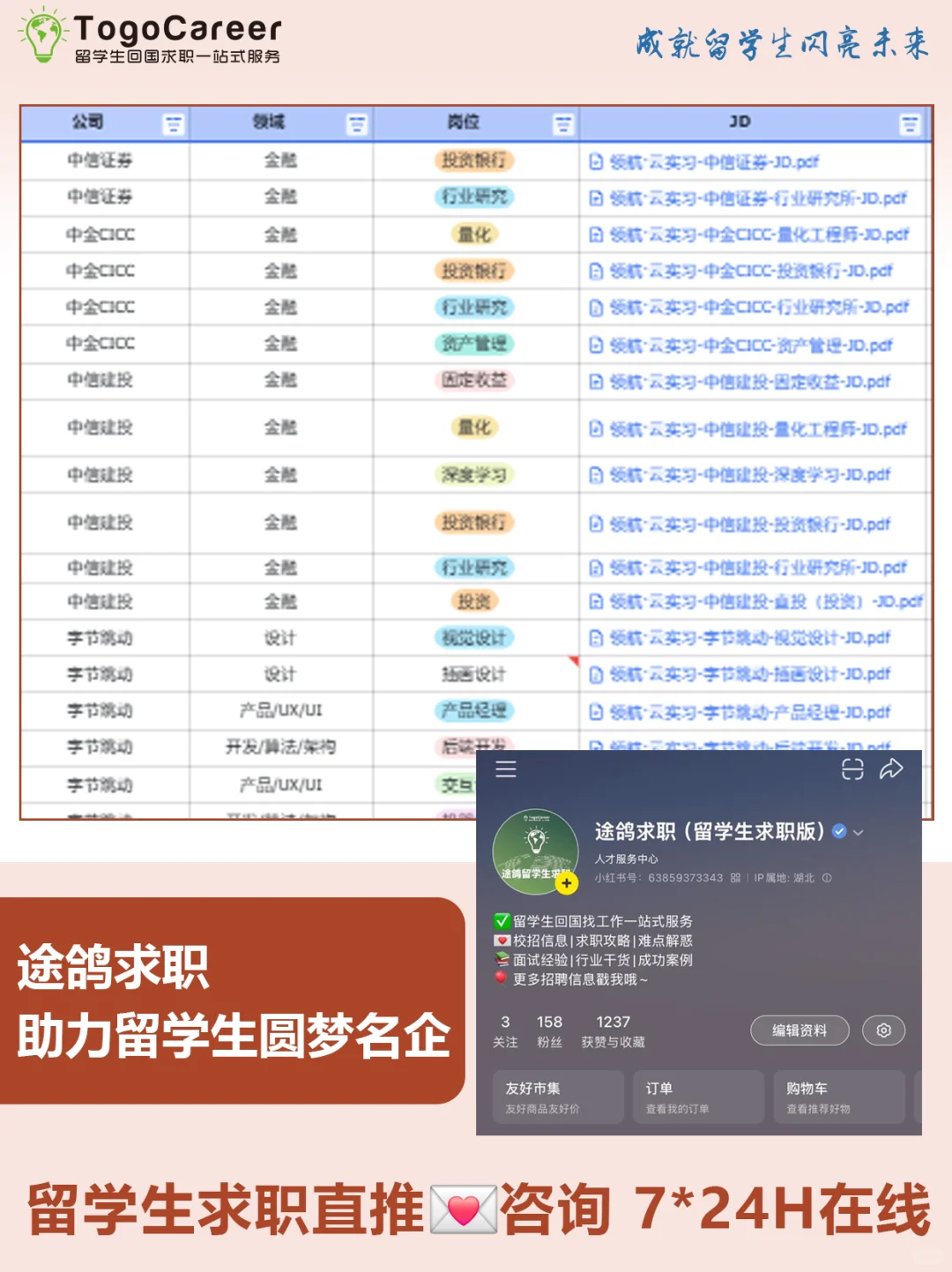Tap the share arrow icon on profile
Screen dimensions: 952x1272
891,769
